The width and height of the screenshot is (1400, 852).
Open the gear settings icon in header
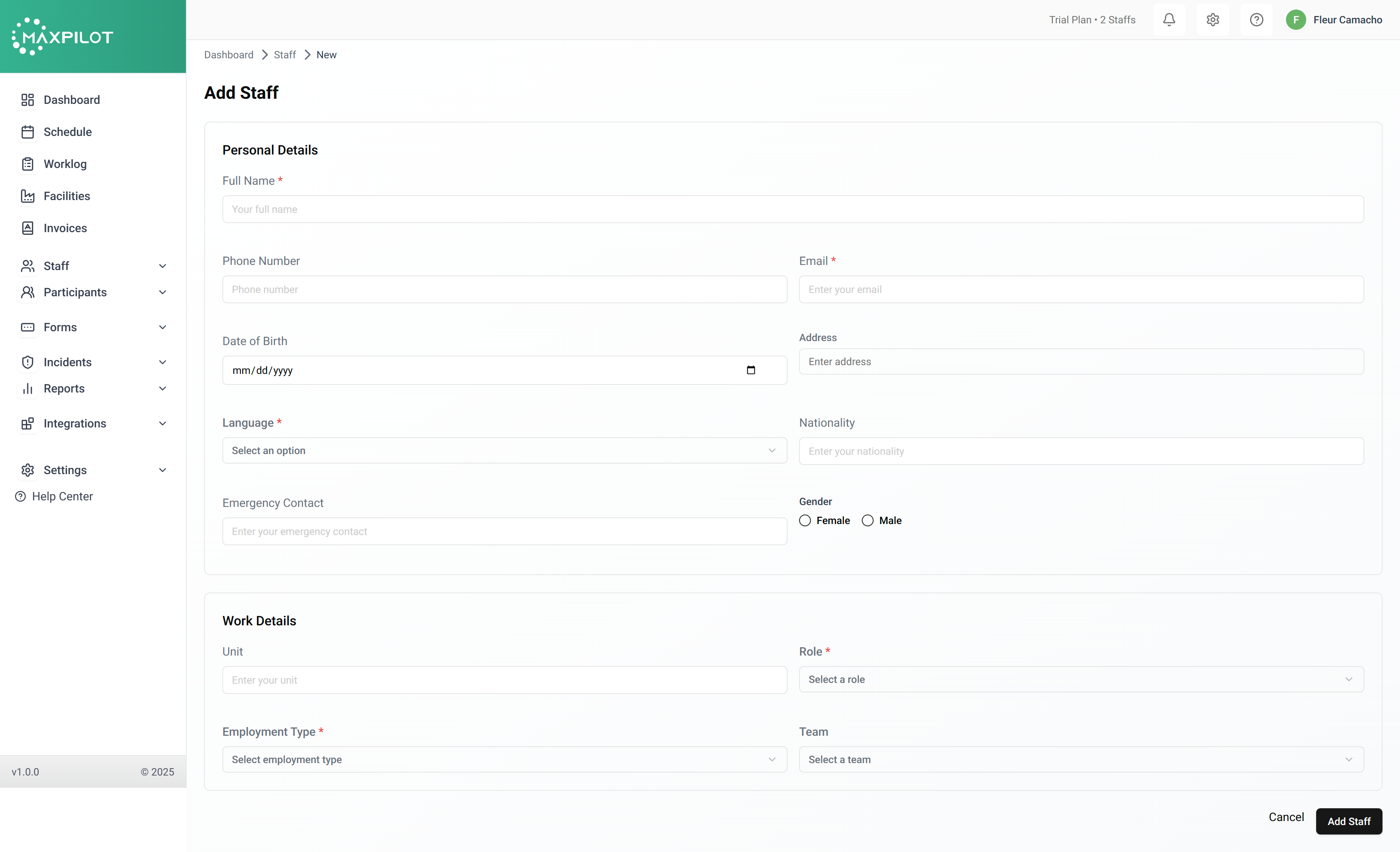tap(1213, 20)
